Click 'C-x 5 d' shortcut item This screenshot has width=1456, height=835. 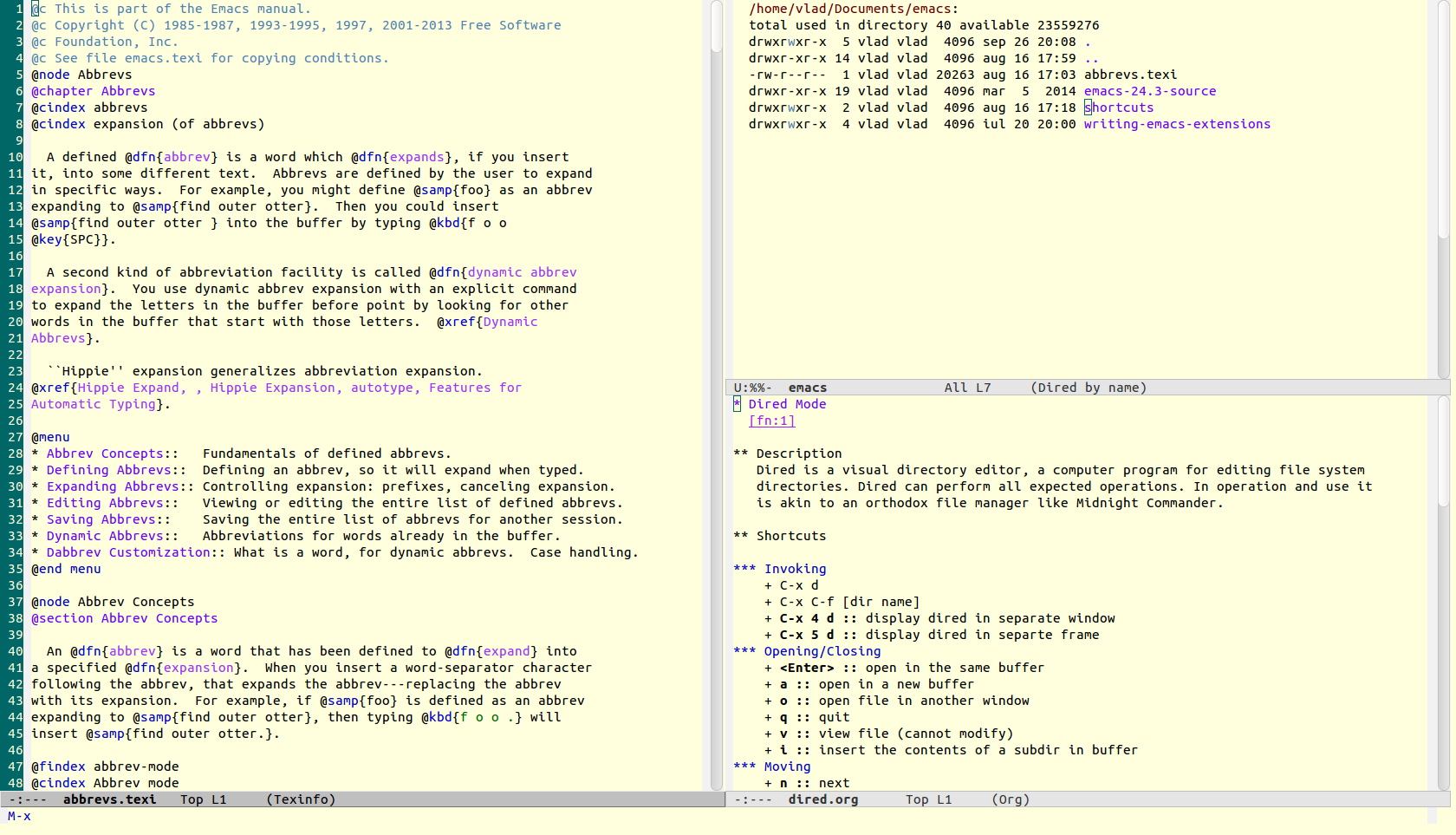pos(932,635)
